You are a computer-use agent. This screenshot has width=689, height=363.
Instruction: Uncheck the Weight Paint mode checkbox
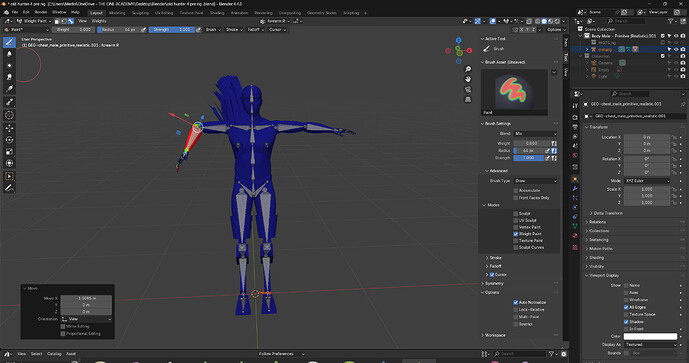(x=515, y=234)
